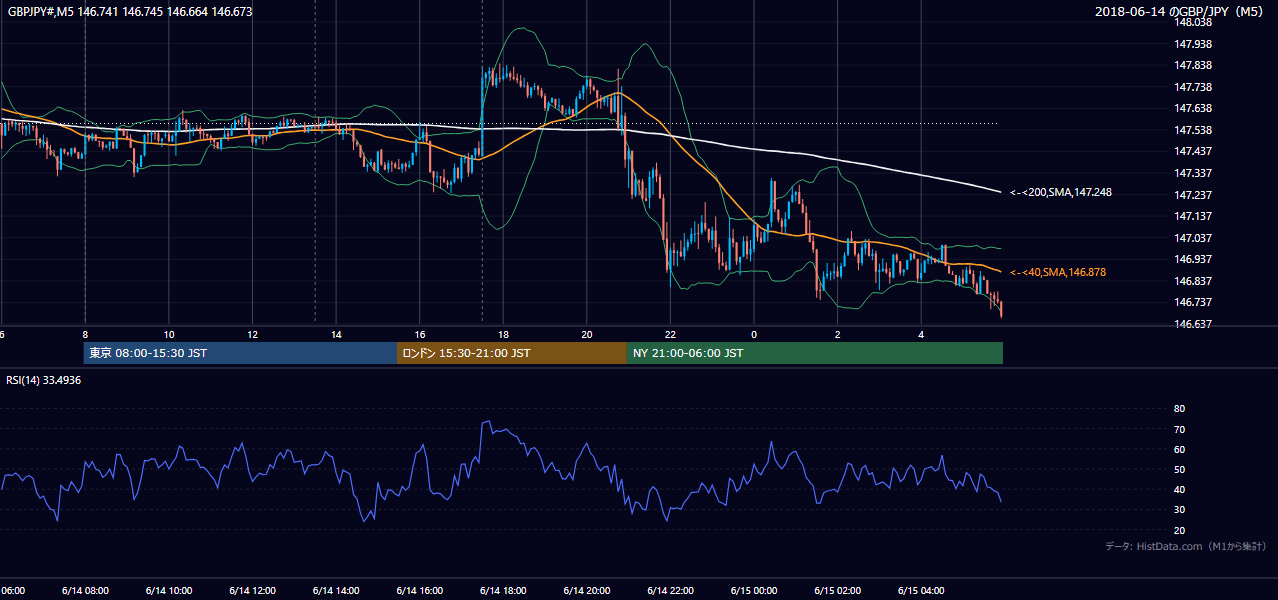Click price axis label 148.038
Screen dimensions: 1278x600
click(1194, 22)
